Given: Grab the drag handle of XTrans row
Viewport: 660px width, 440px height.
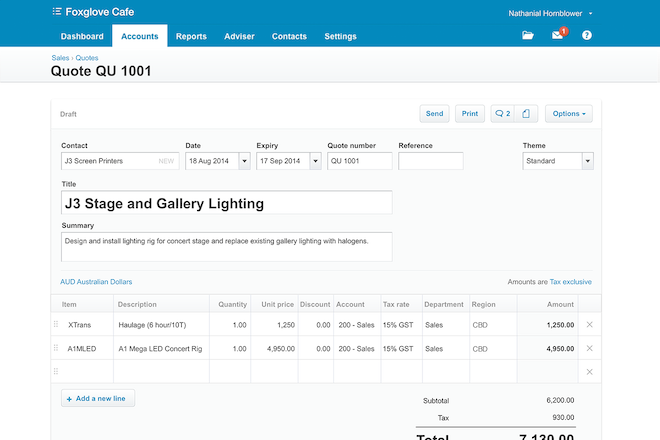Looking at the screenshot, I should (56, 325).
